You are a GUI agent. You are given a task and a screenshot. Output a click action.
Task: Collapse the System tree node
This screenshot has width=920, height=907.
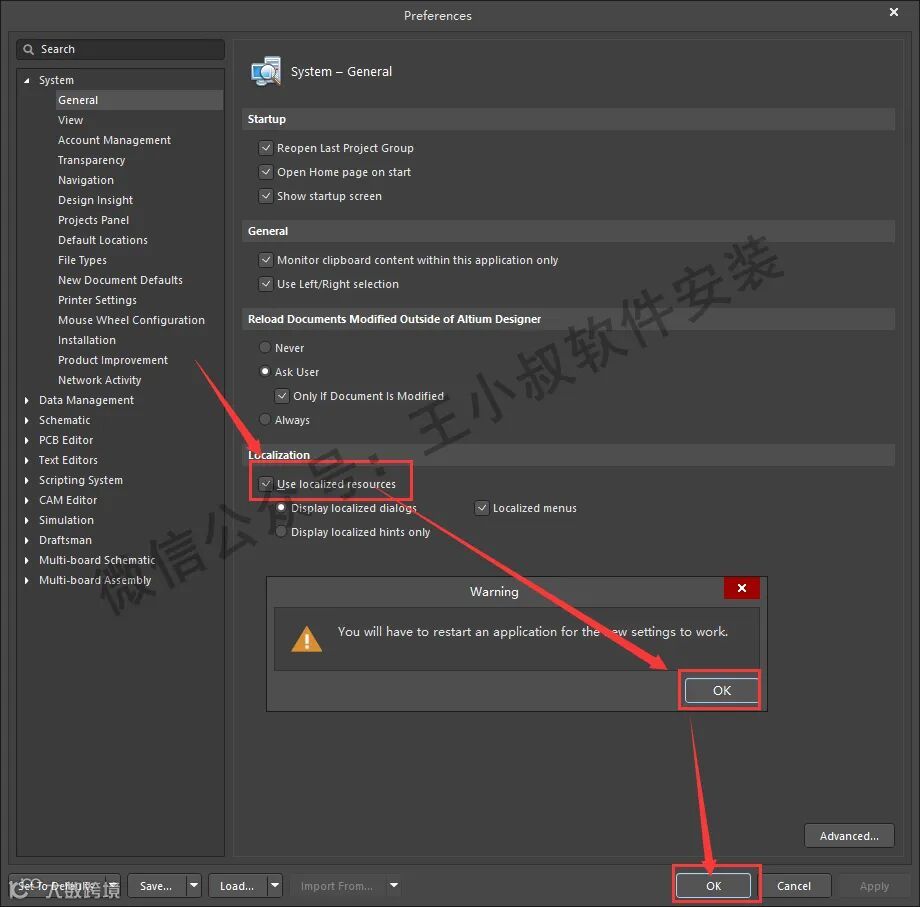tap(26, 80)
